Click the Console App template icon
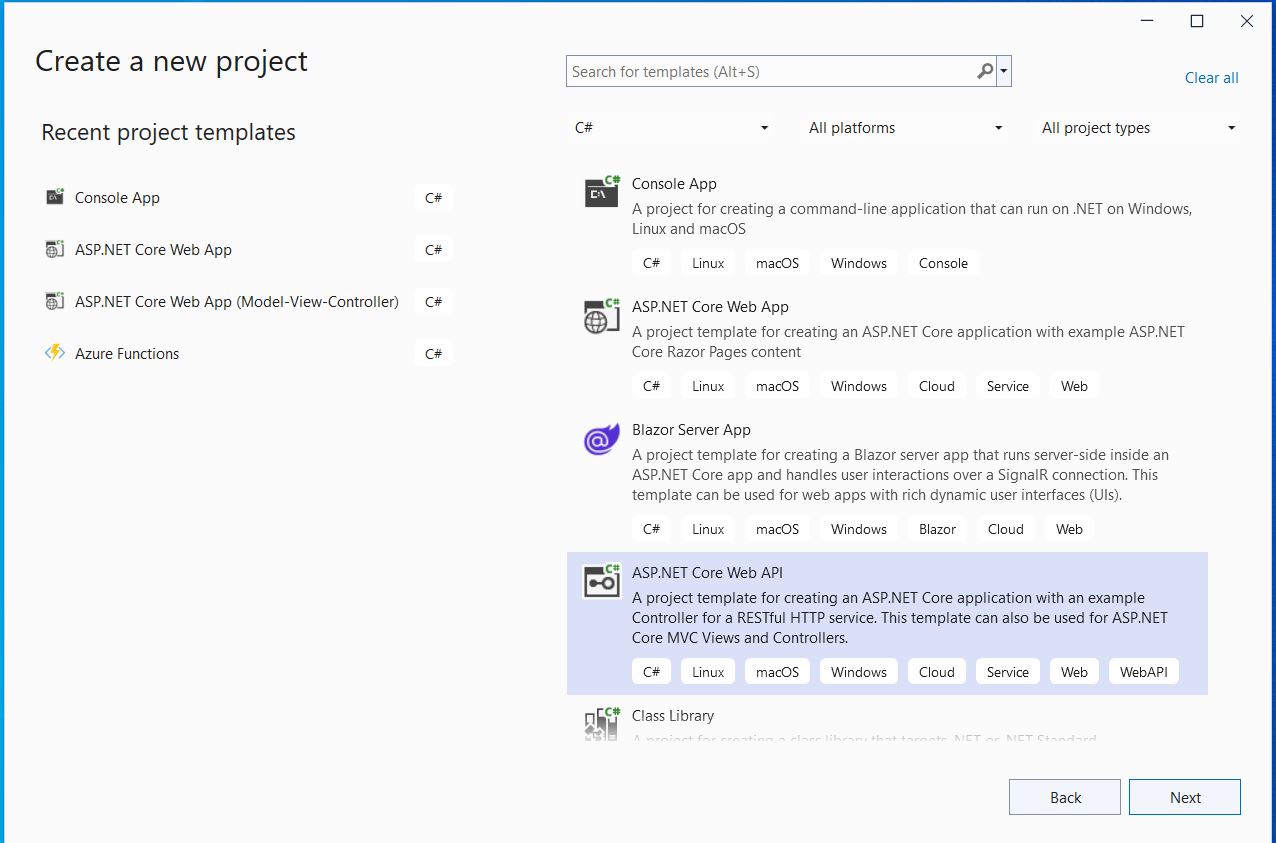This screenshot has height=843, width=1276. 600,192
